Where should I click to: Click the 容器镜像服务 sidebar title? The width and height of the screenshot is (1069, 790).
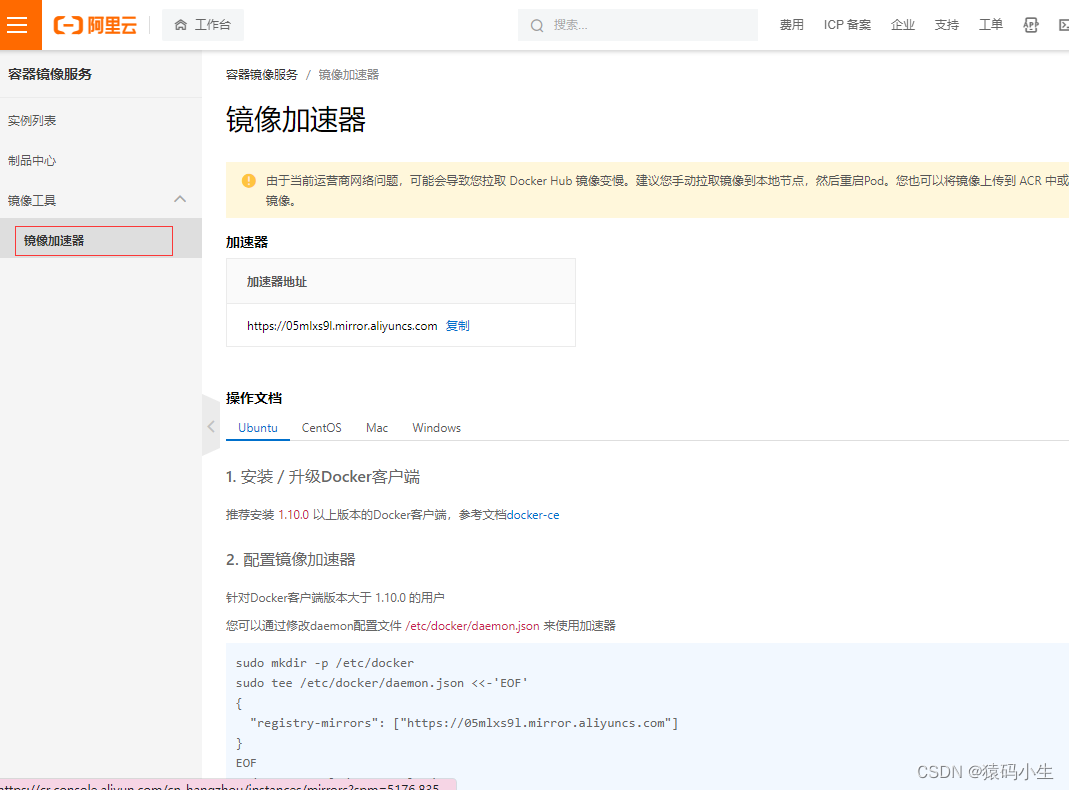coord(50,74)
